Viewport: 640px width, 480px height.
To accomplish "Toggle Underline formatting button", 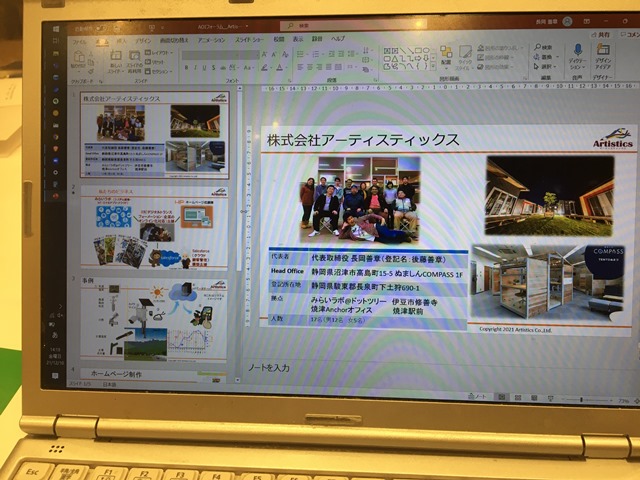I will pos(204,68).
